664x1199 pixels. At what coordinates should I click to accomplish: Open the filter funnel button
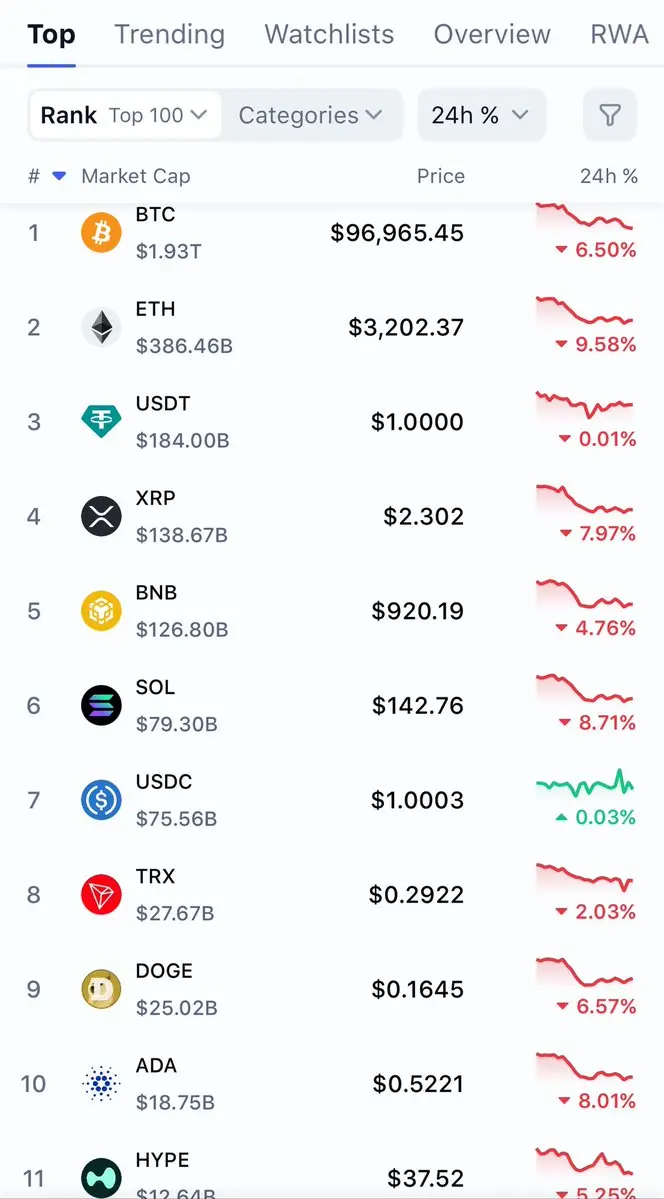609,116
